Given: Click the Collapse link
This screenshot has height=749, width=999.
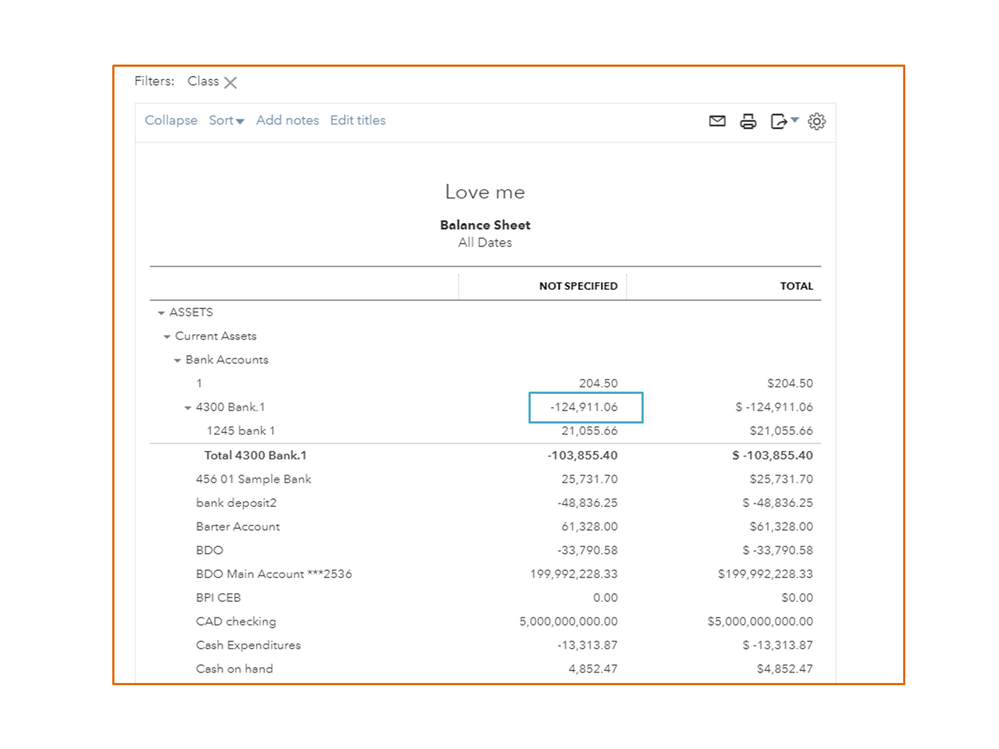Looking at the screenshot, I should (171, 120).
